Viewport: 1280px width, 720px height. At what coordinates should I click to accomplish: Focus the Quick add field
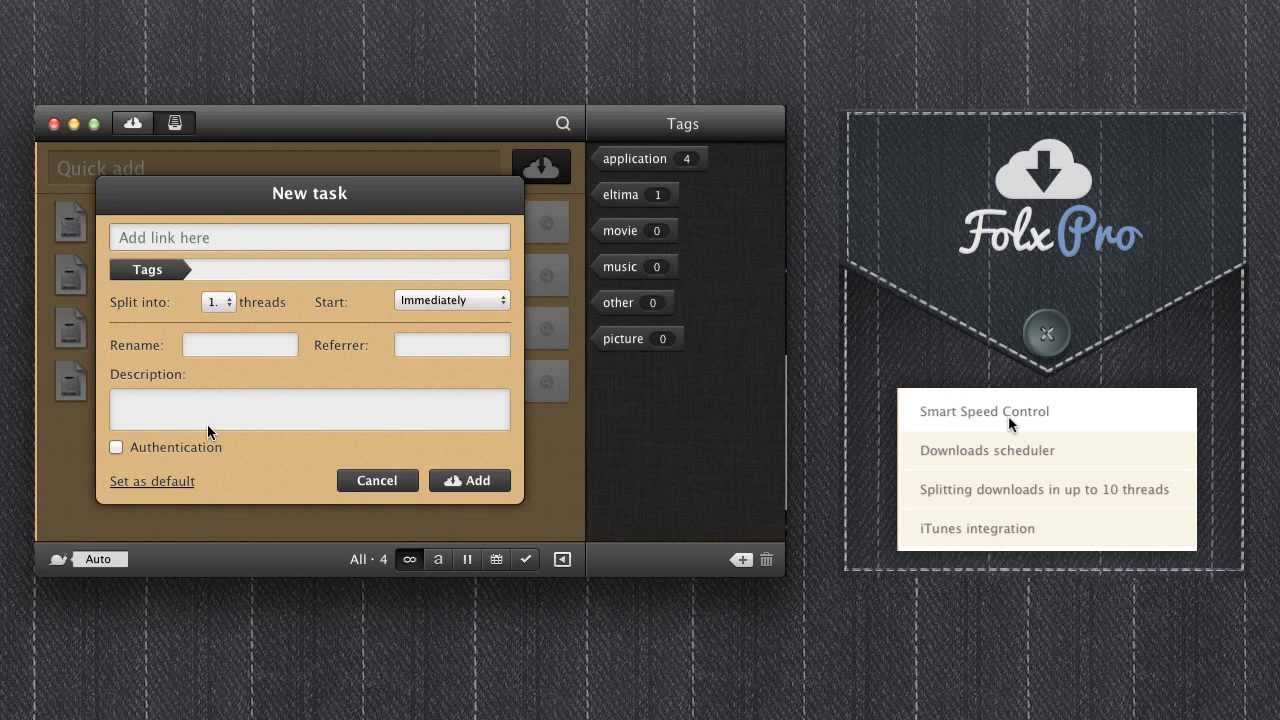coord(273,167)
